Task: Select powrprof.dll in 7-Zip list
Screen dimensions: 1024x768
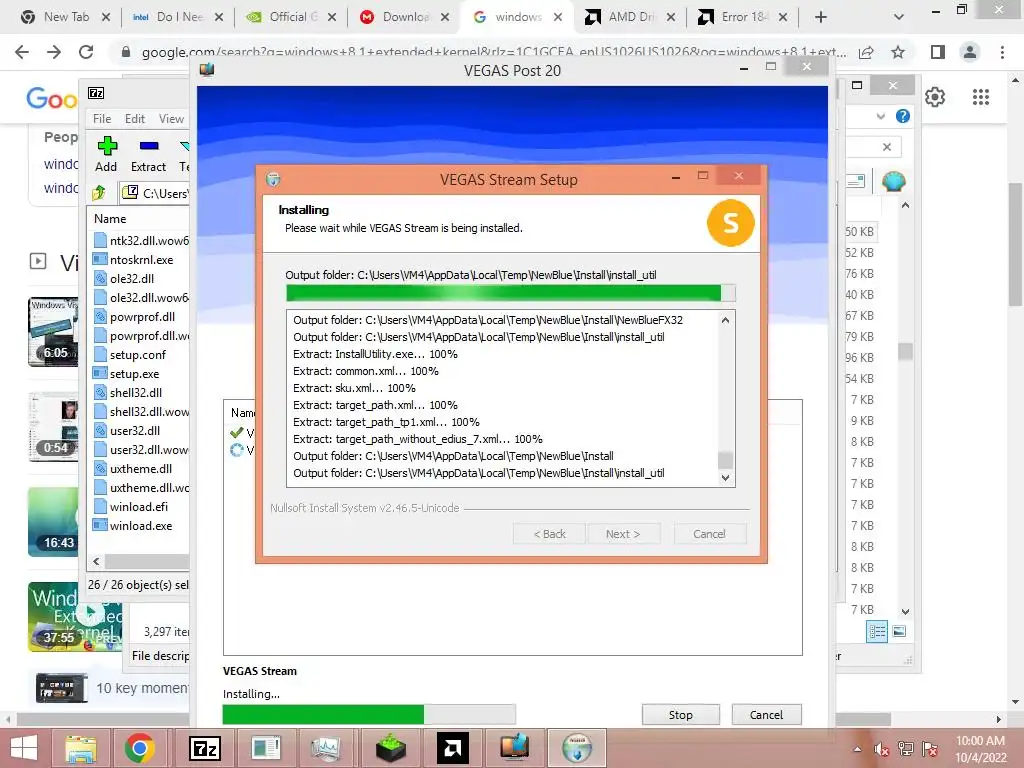Action: pyautogui.click(x=142, y=317)
